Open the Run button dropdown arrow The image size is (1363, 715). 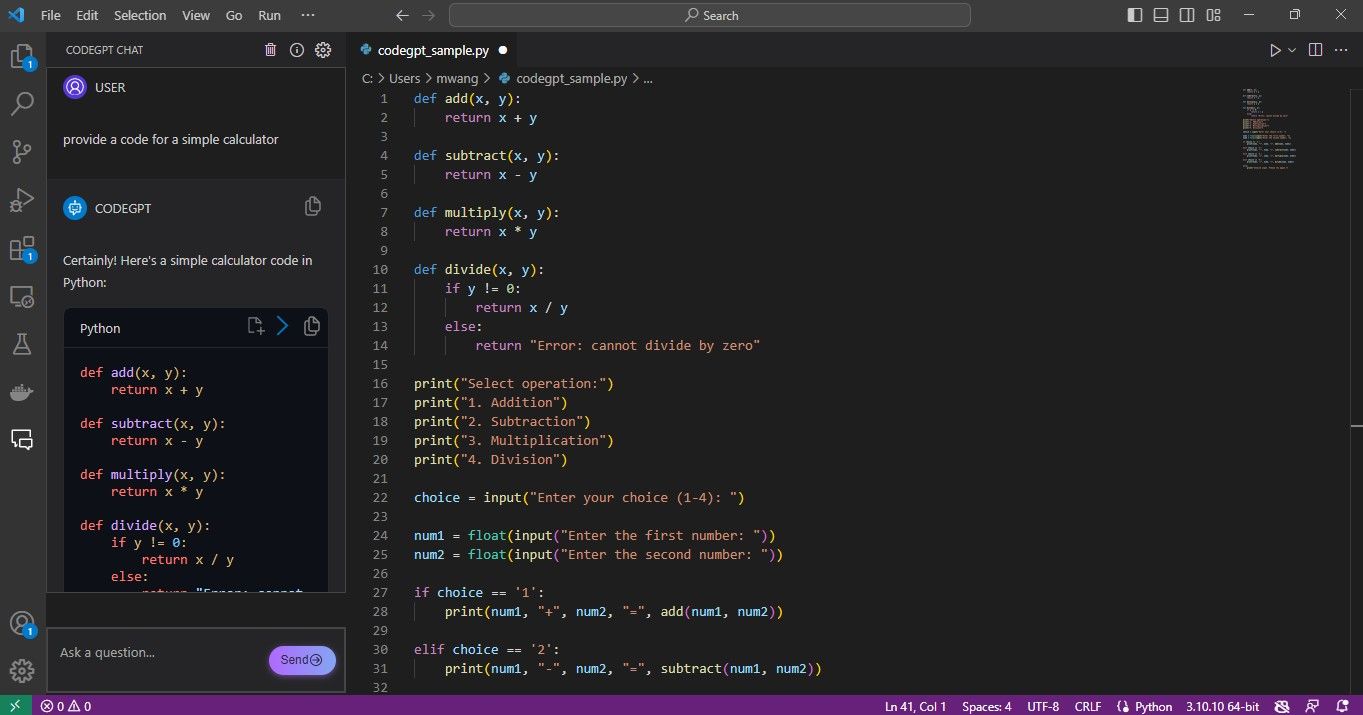[x=1289, y=49]
